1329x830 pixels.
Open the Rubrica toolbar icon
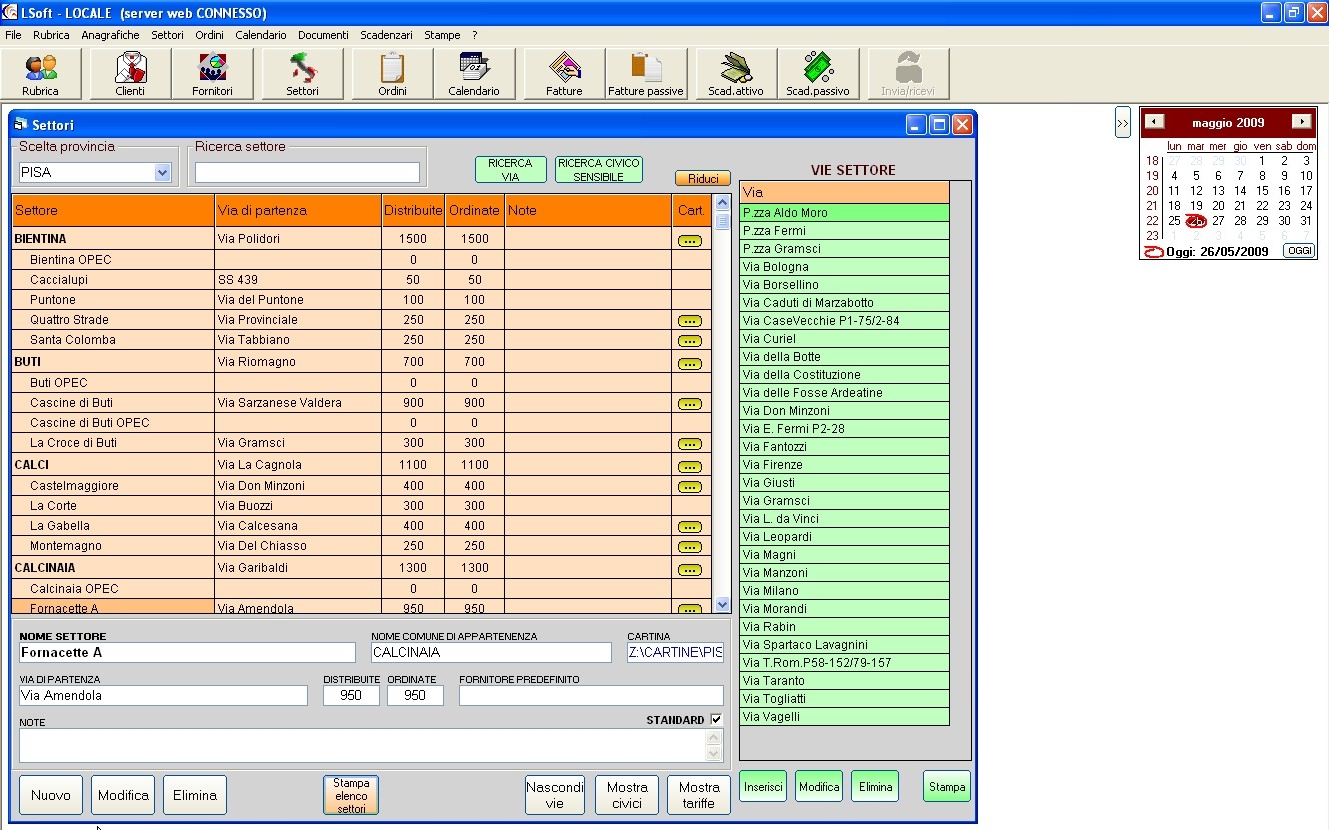[41, 74]
